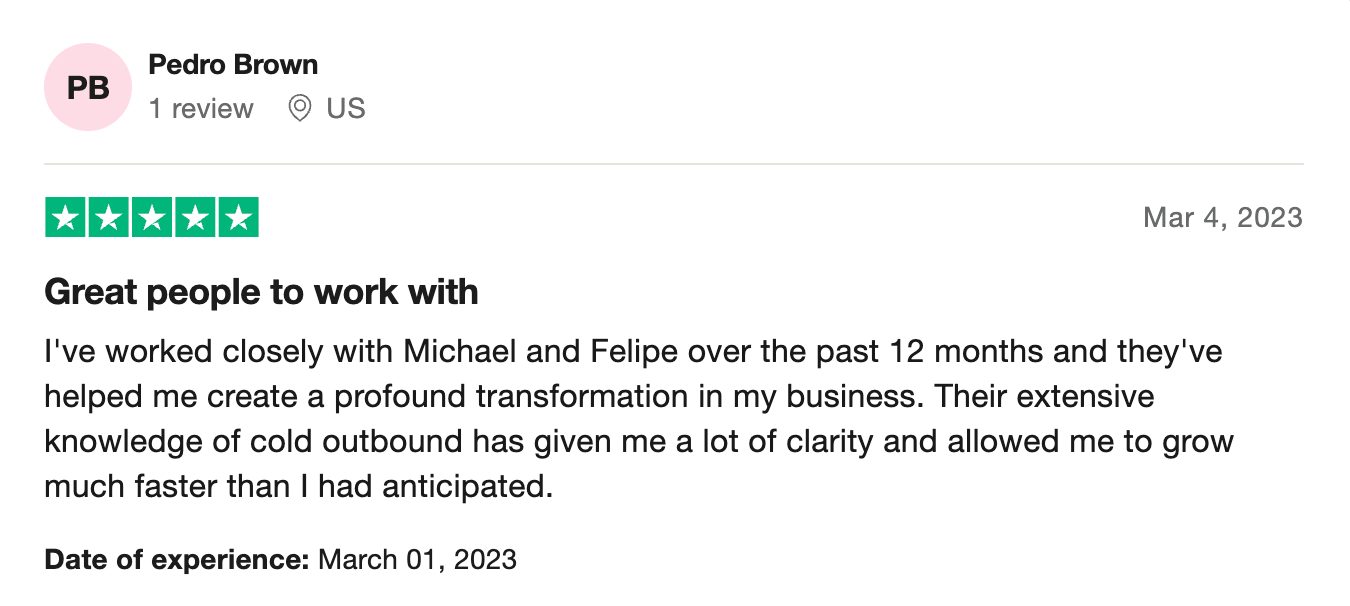This screenshot has height=606, width=1350.
Task: Click the first green star in the rating
Action: coord(66,218)
